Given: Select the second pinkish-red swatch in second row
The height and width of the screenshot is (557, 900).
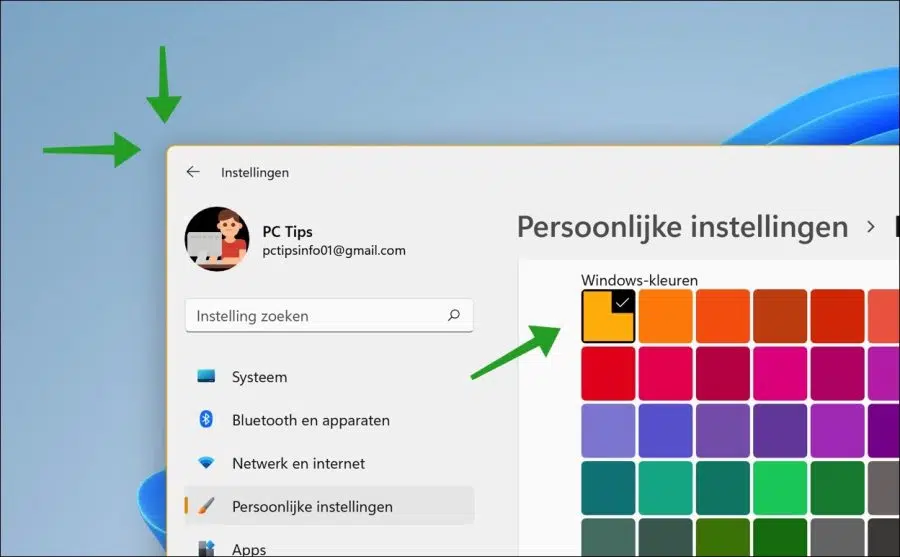Looking at the screenshot, I should (666, 373).
